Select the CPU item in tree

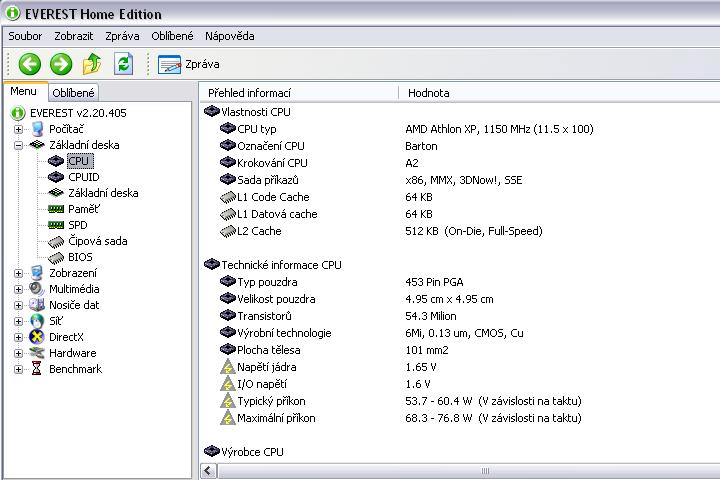click(80, 161)
